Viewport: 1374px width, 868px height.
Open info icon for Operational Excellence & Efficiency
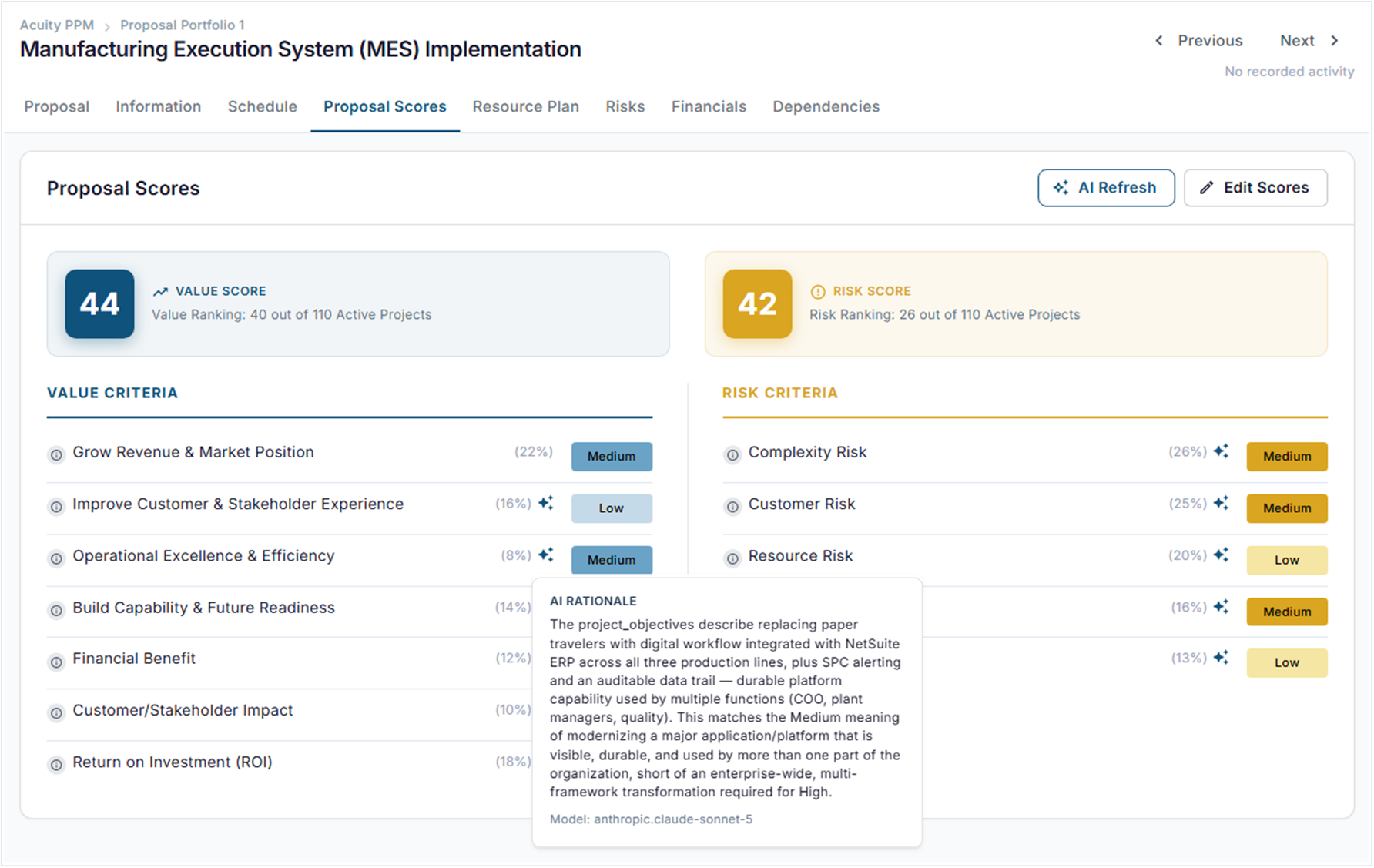click(x=56, y=558)
